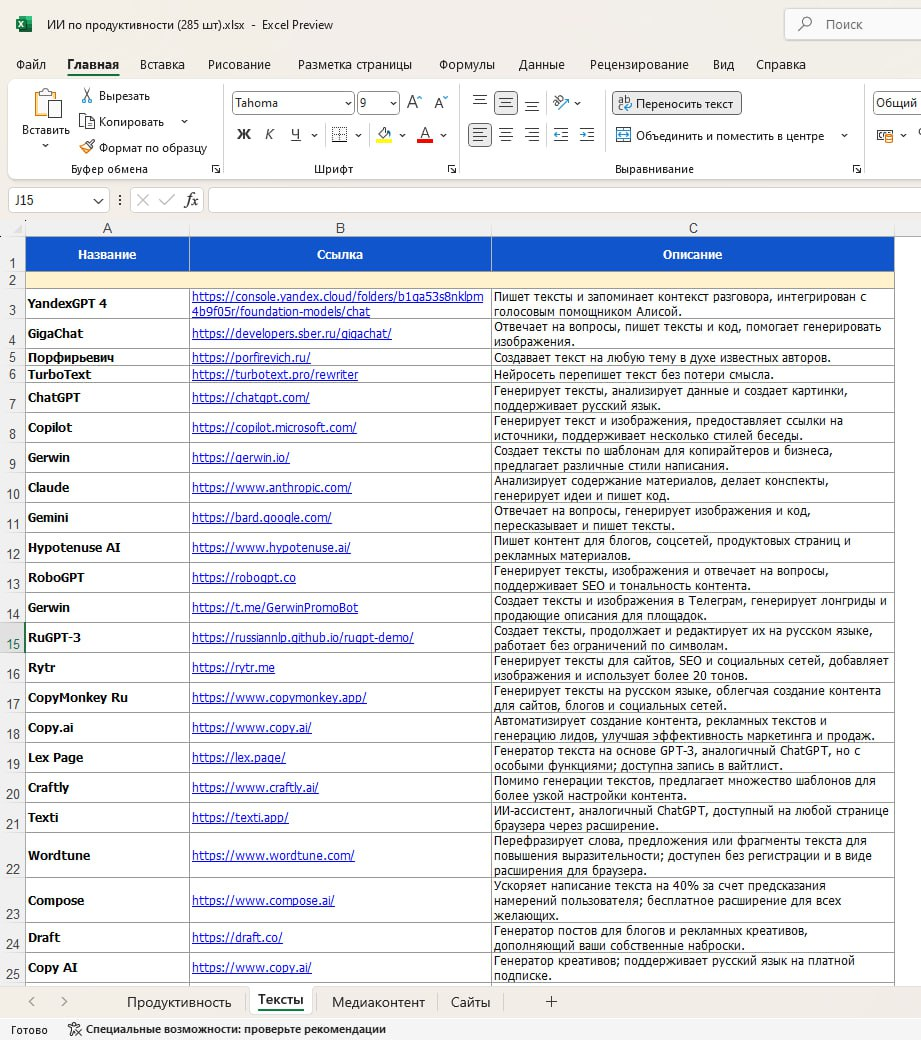
Task: Align text to the right
Action: (x=532, y=135)
